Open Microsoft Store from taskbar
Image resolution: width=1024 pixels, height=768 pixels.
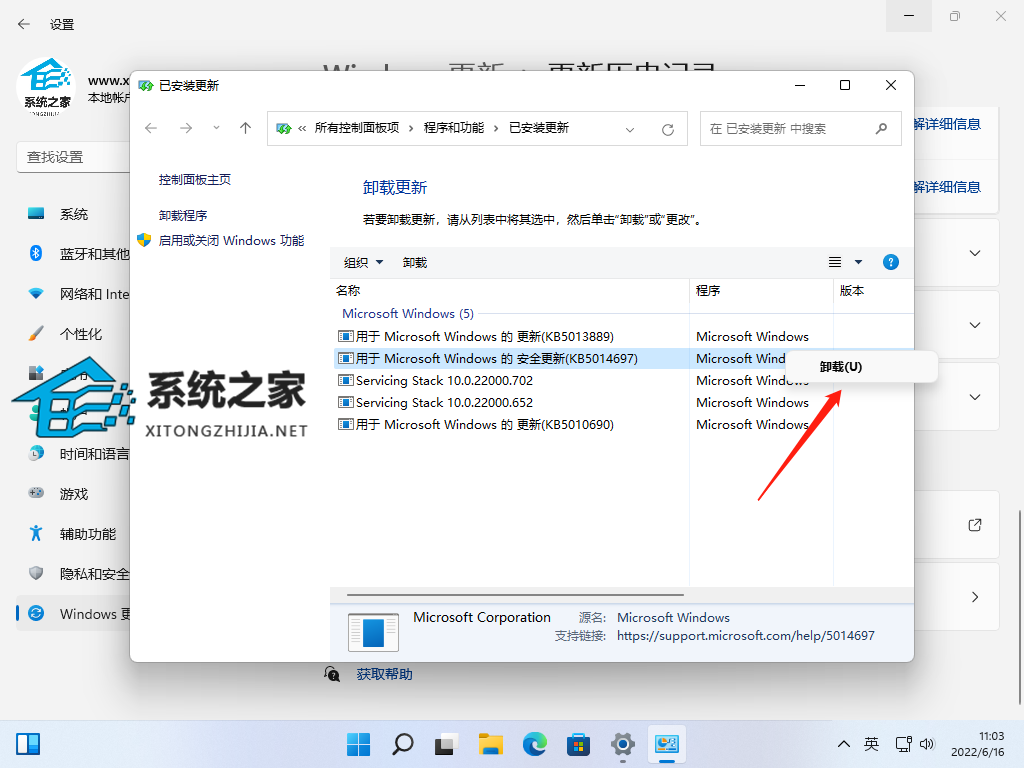tap(579, 744)
